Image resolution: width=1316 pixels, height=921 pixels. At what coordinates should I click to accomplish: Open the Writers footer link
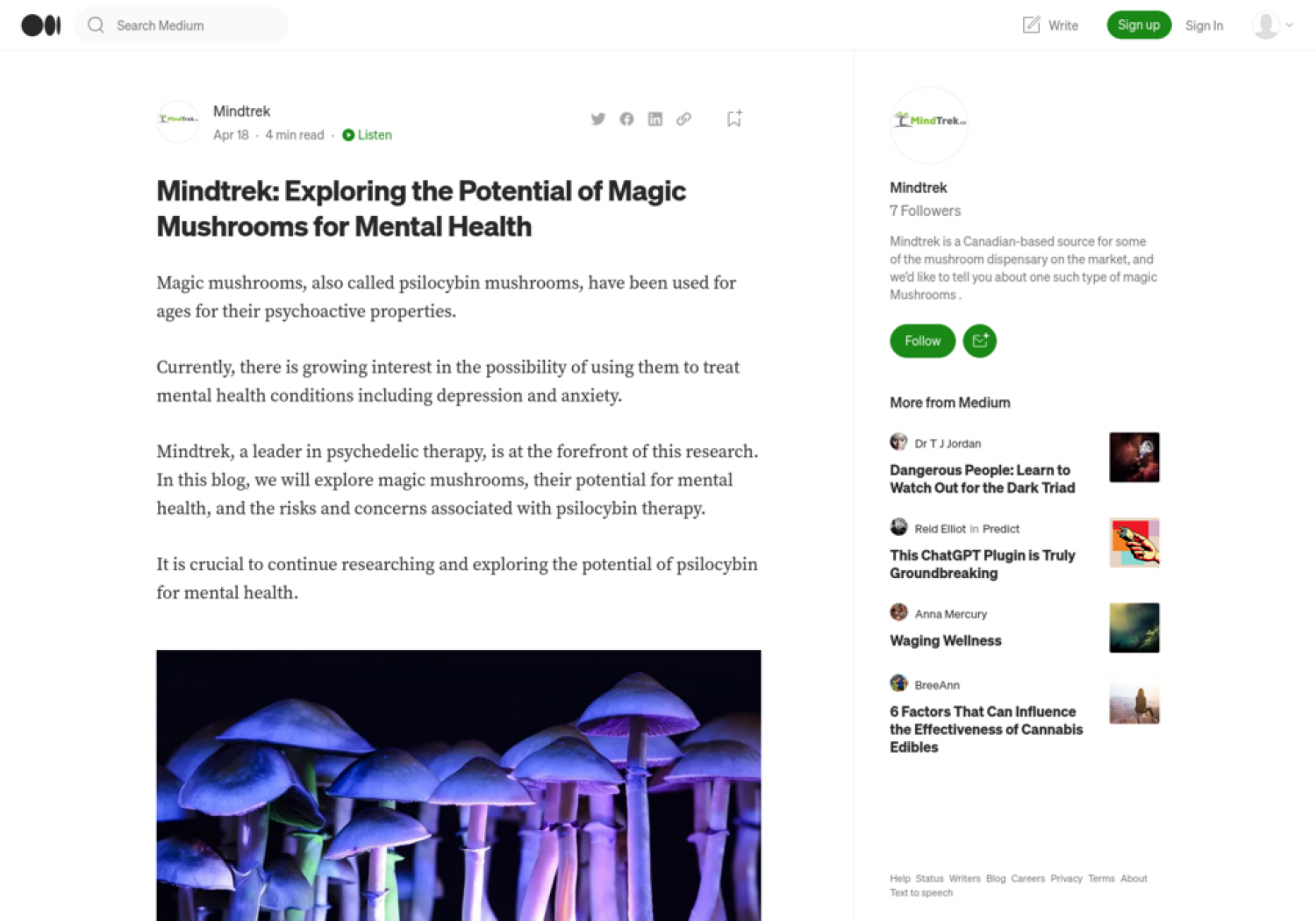point(965,878)
